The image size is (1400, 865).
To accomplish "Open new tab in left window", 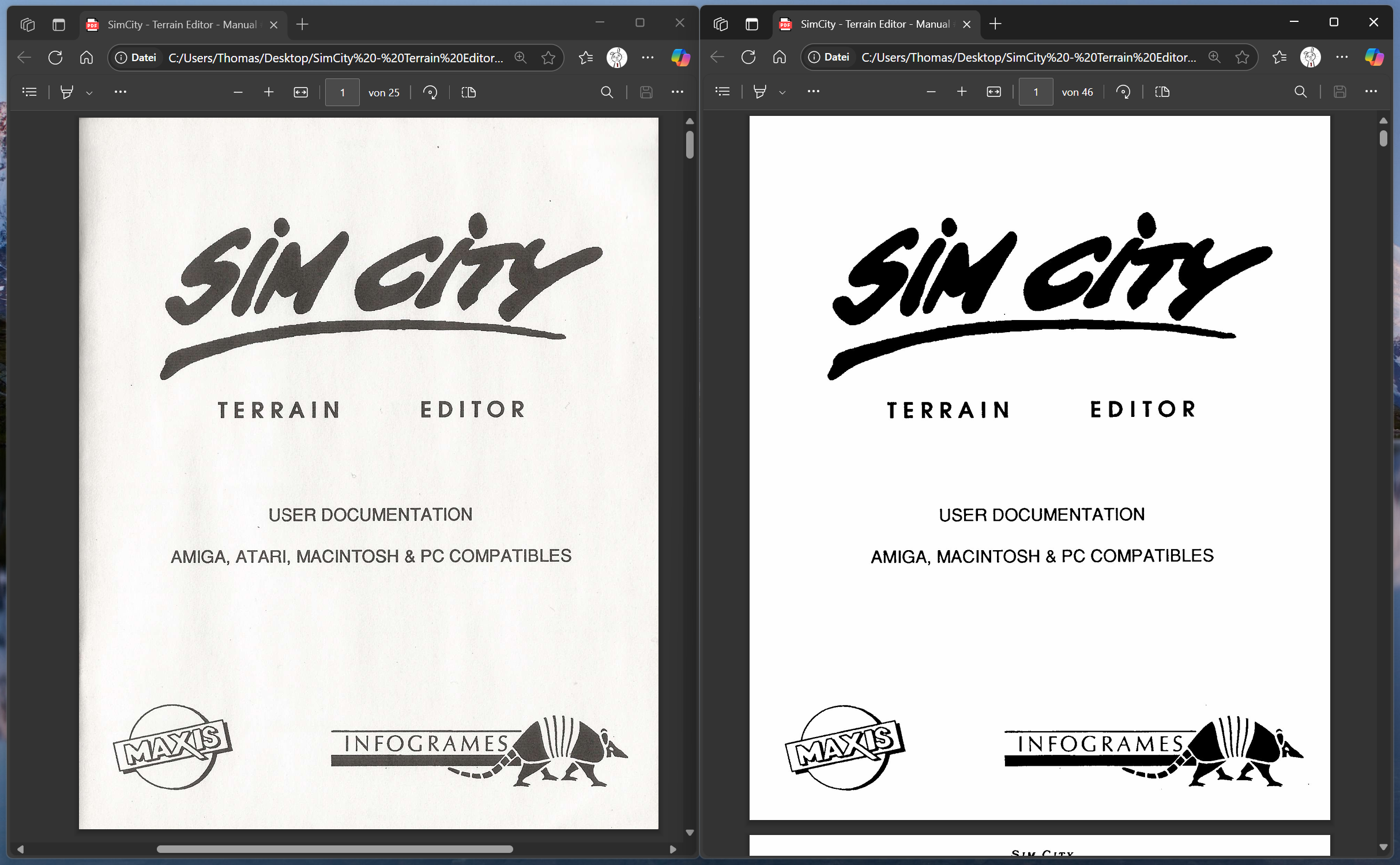I will [303, 24].
